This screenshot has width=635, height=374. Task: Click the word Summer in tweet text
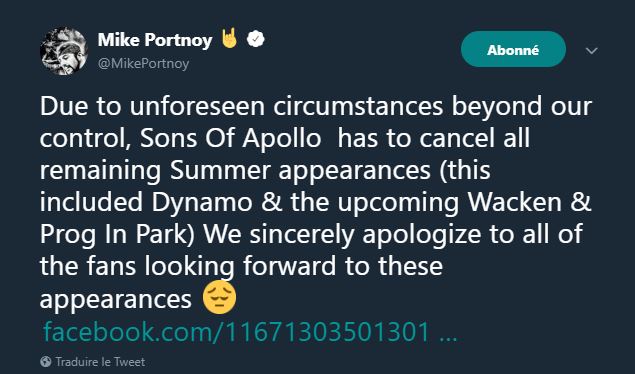(220, 170)
